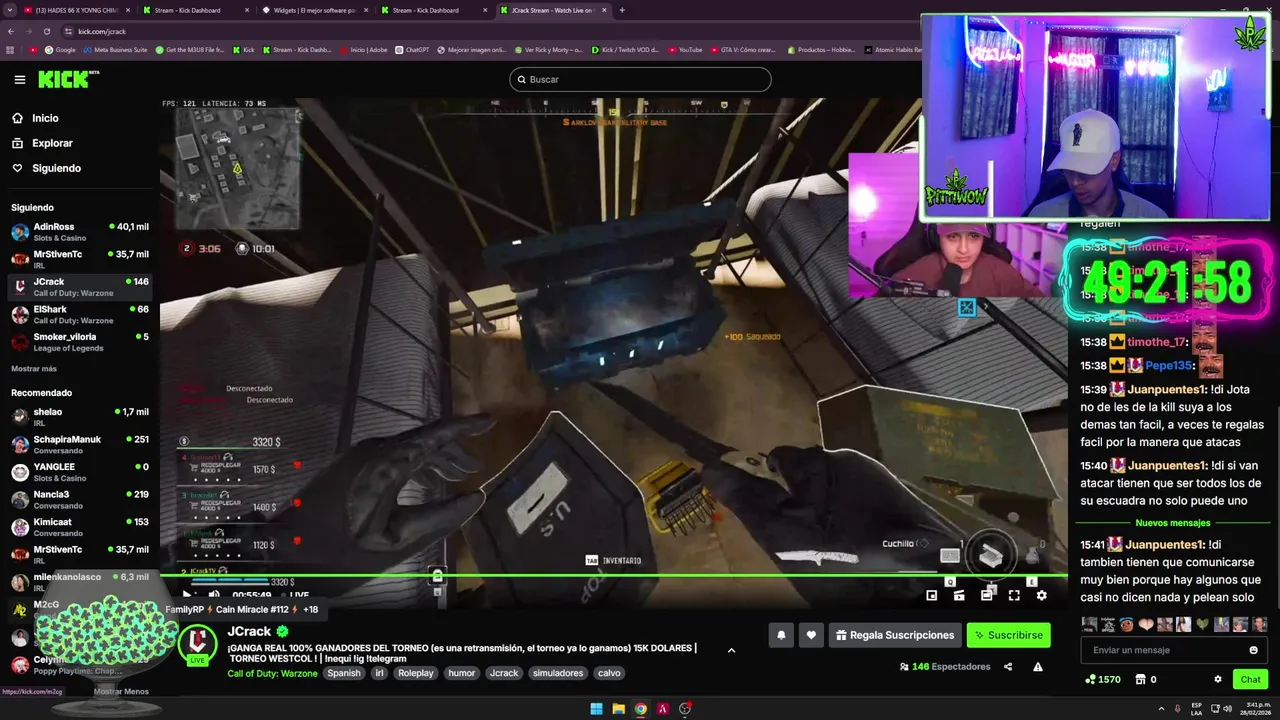Open the YouTube bookmark
Image resolution: width=1280 pixels, height=720 pixels.
click(685, 49)
